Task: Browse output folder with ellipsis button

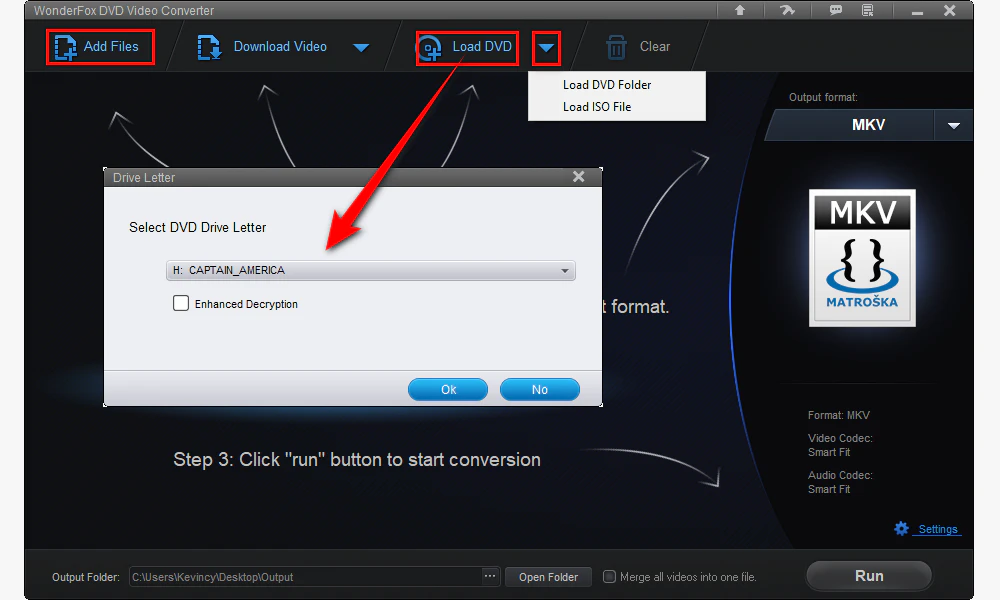Action: (490, 576)
